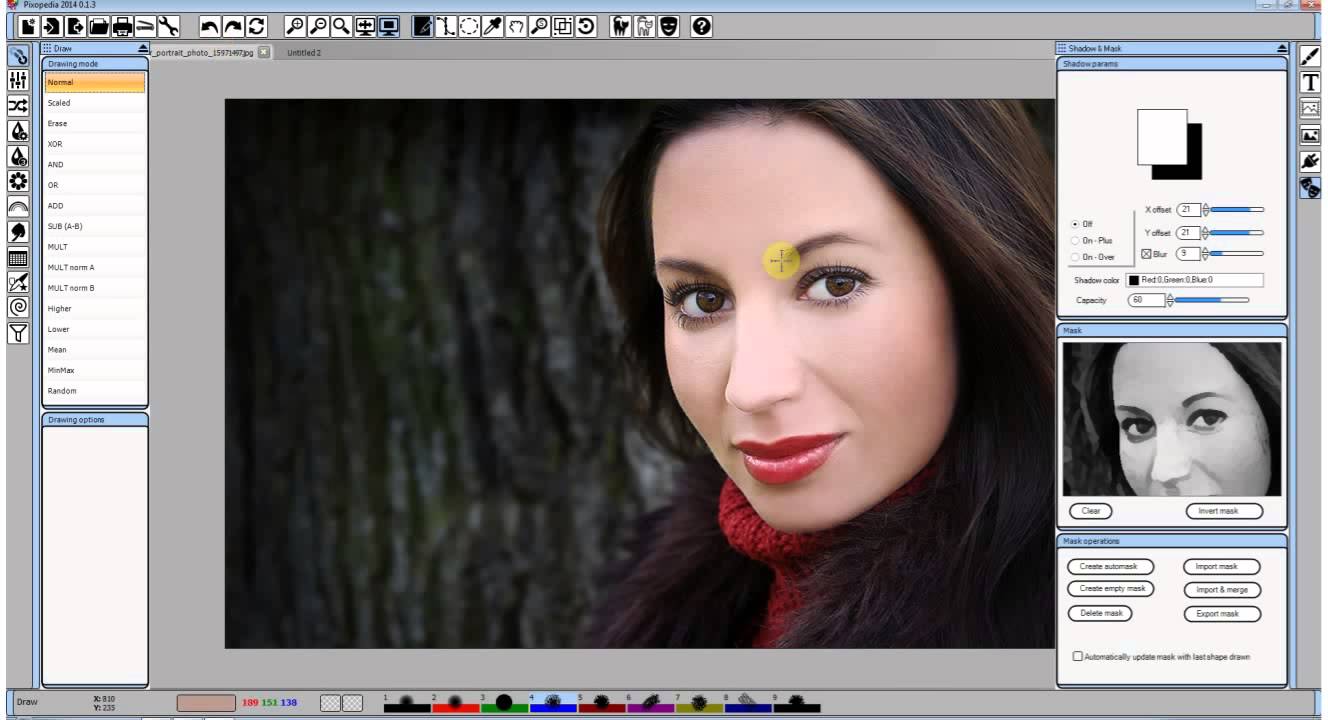Viewport: 1328px width, 720px height.
Task: Click the grid table icon in left sidebar
Action: (18, 257)
